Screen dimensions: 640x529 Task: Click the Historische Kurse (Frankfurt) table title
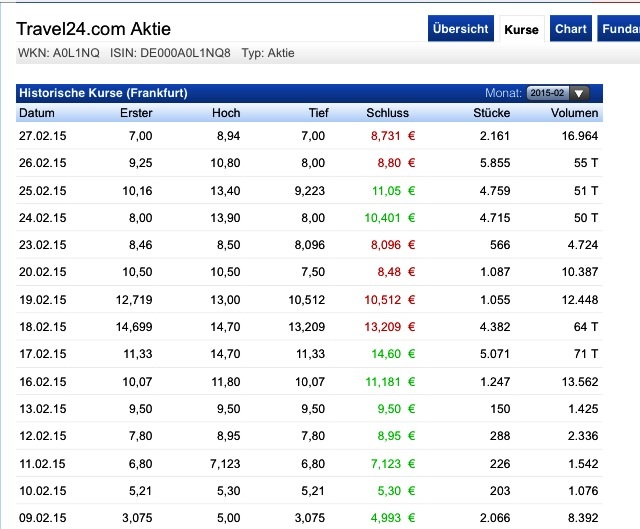pyautogui.click(x=103, y=93)
